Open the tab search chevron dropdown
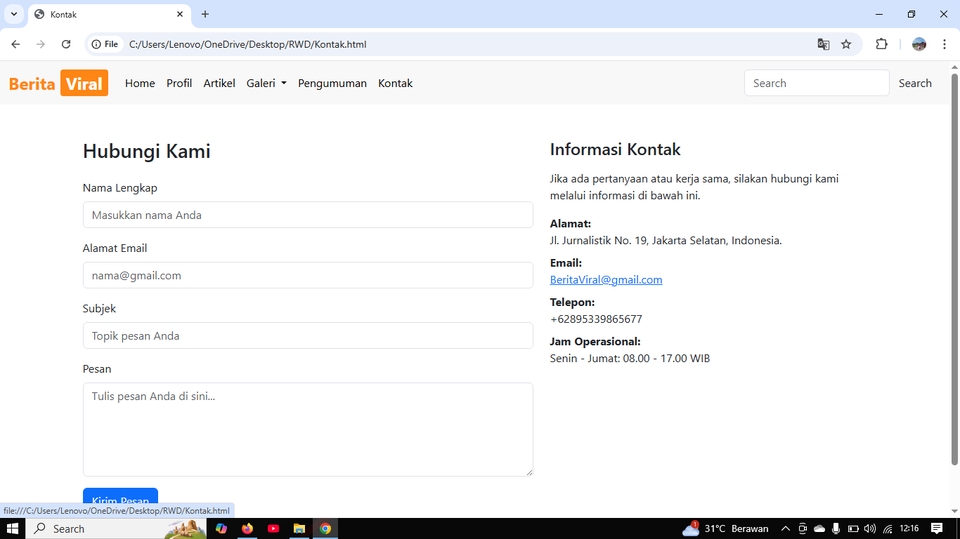960x539 pixels. [x=14, y=15]
